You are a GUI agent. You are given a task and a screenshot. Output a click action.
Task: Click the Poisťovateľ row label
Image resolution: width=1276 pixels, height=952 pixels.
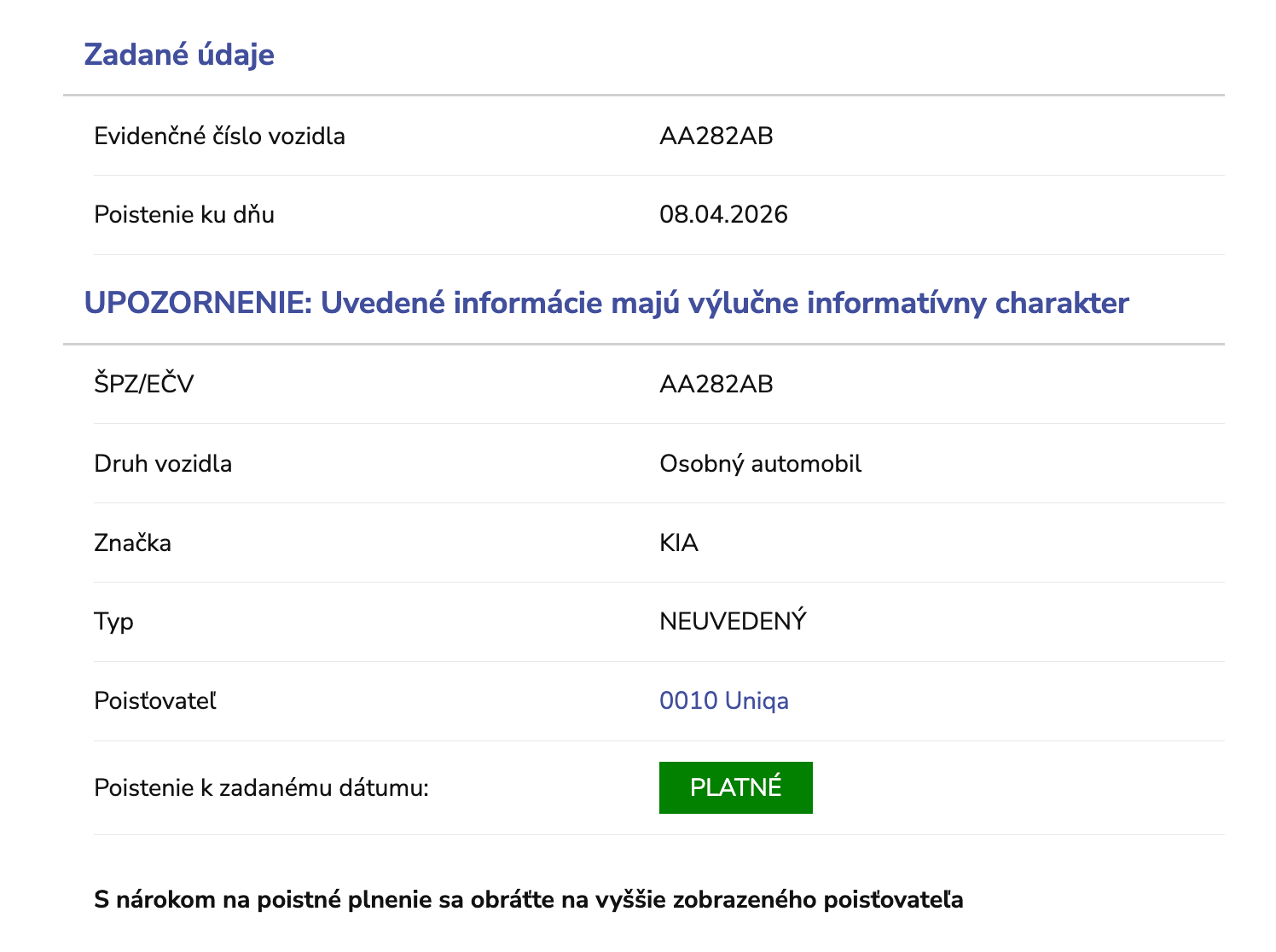(x=156, y=701)
